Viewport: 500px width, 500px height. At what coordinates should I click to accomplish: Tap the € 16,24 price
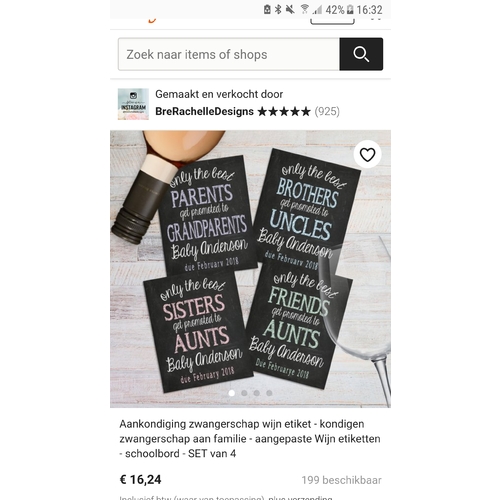(x=140, y=480)
